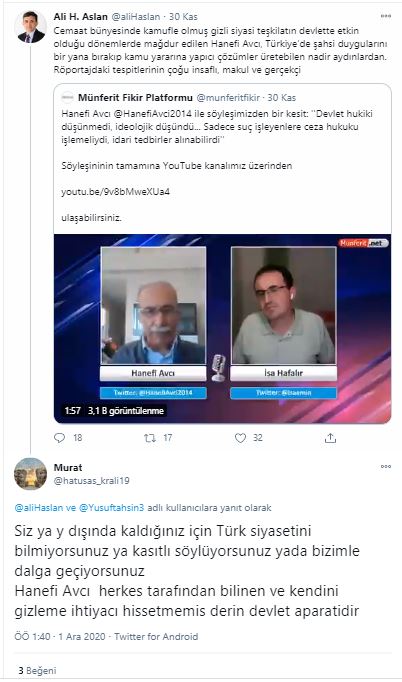Retweet Ali H. Aslan's tweet
The height and width of the screenshot is (682, 402).
tap(150, 438)
